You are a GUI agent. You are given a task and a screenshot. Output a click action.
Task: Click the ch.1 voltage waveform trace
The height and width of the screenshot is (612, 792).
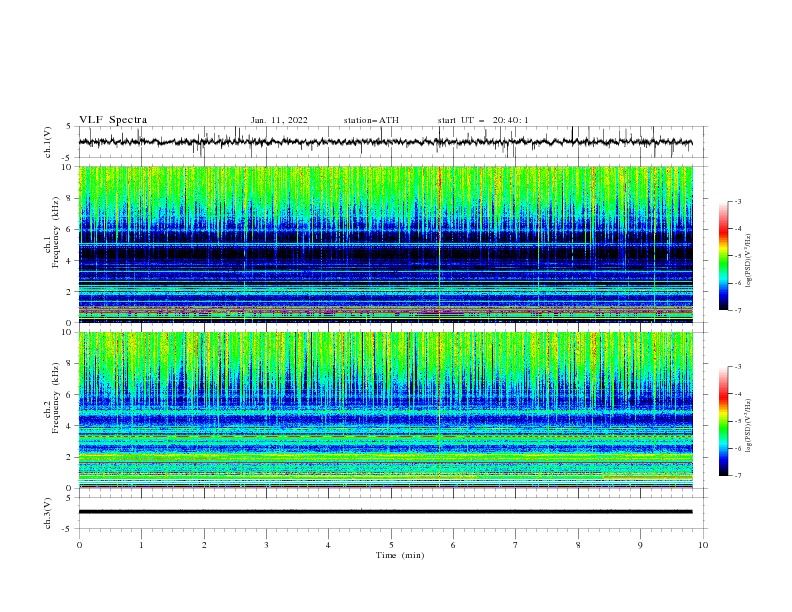click(x=385, y=142)
